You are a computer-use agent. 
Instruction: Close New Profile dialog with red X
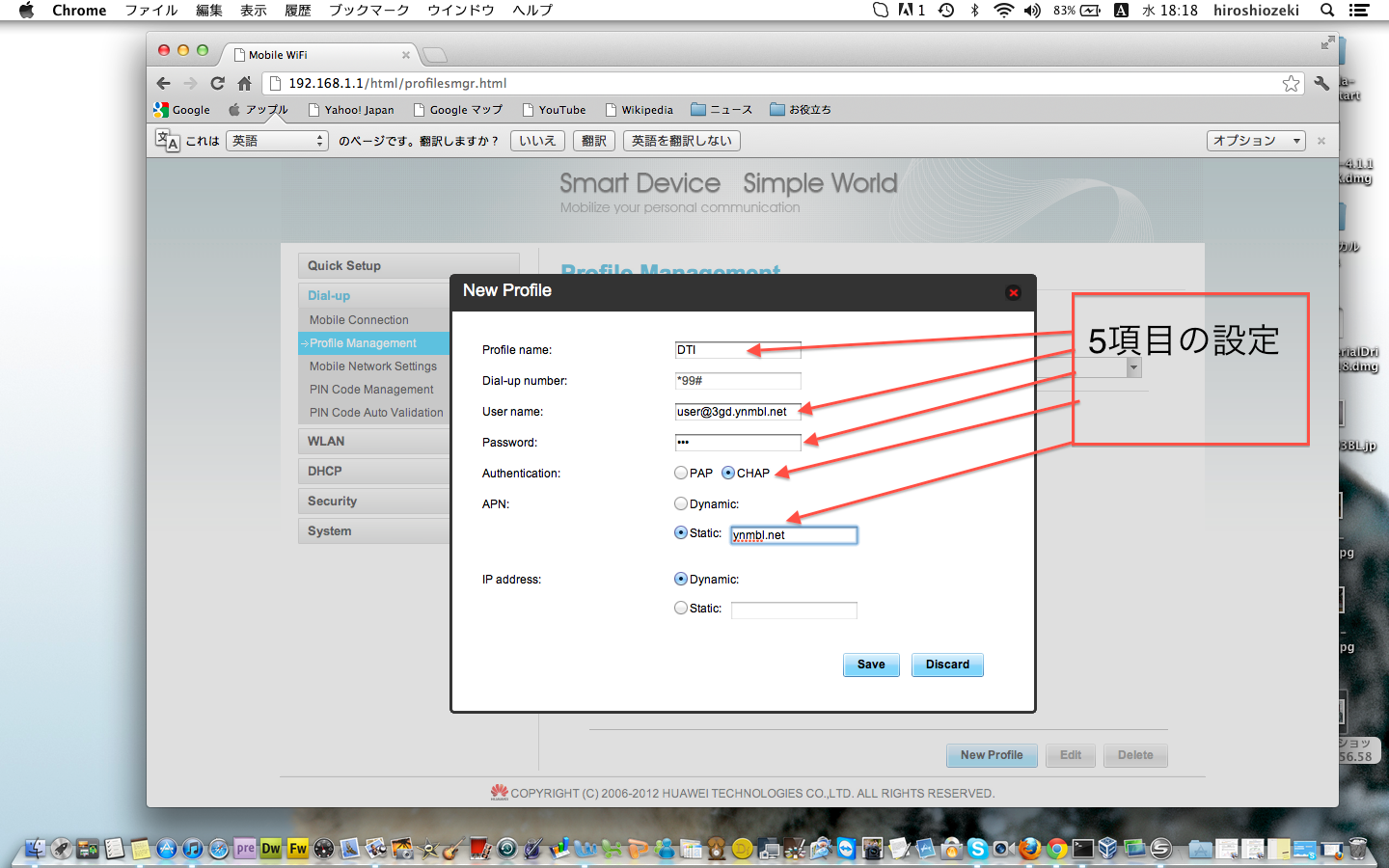click(x=1013, y=292)
